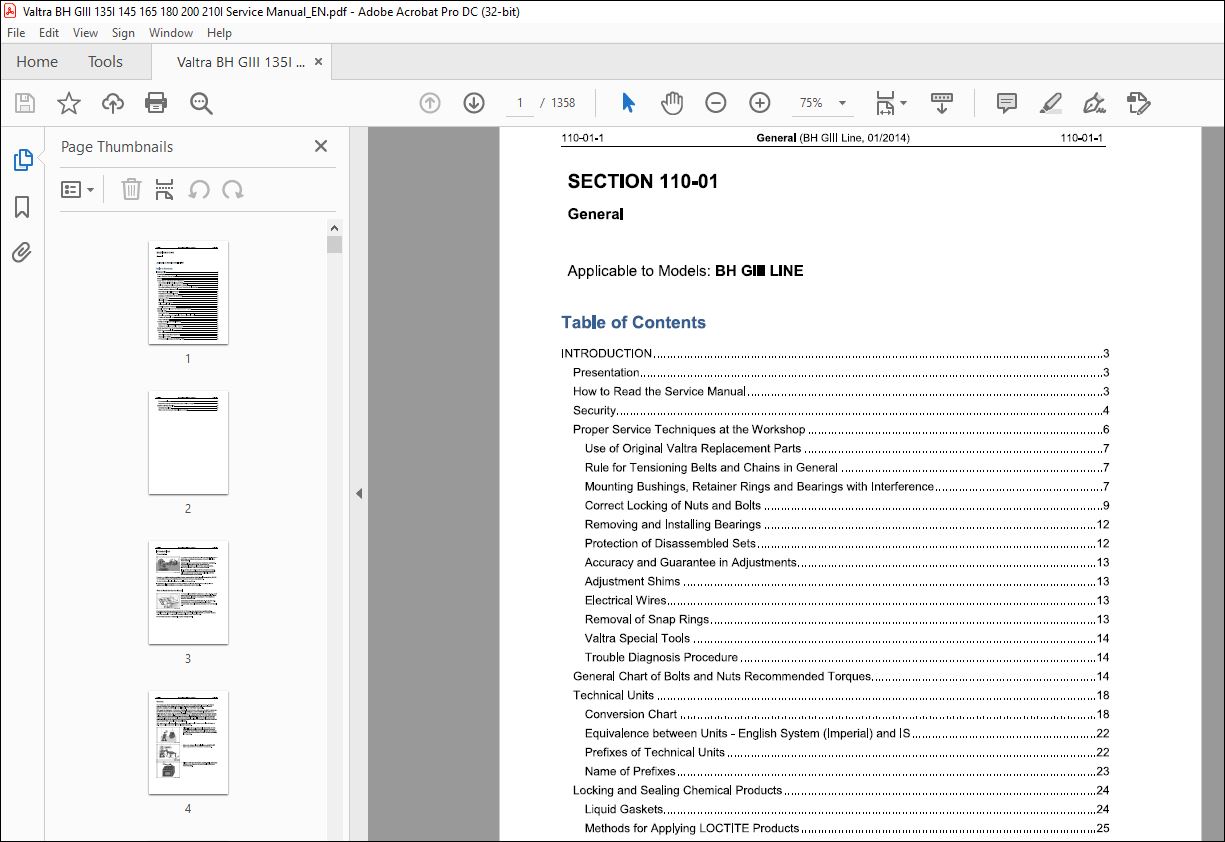Open thumbnails options menu dropdown
Image resolution: width=1225 pixels, height=842 pixels.
click(77, 189)
